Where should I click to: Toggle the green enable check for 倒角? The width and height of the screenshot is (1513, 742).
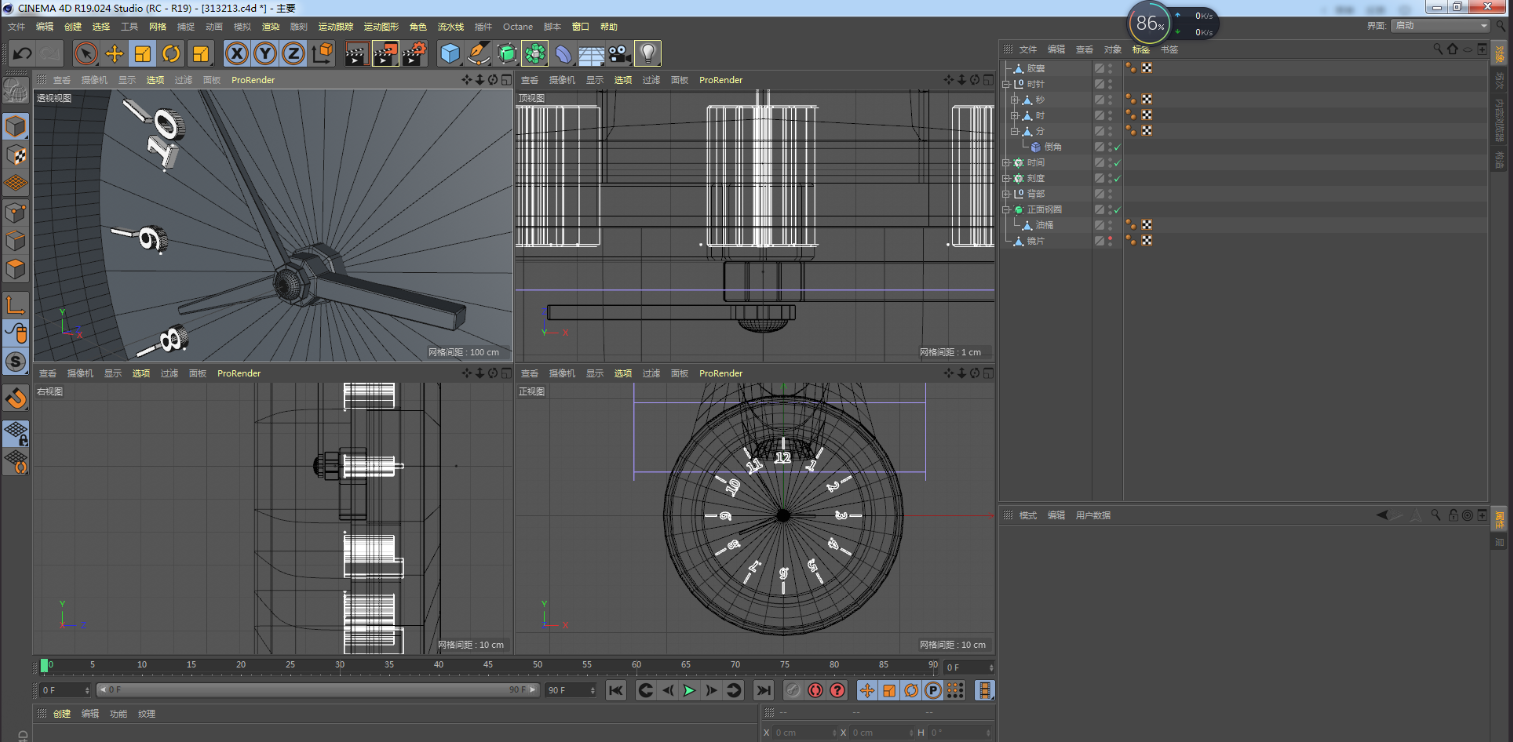pos(1117,147)
